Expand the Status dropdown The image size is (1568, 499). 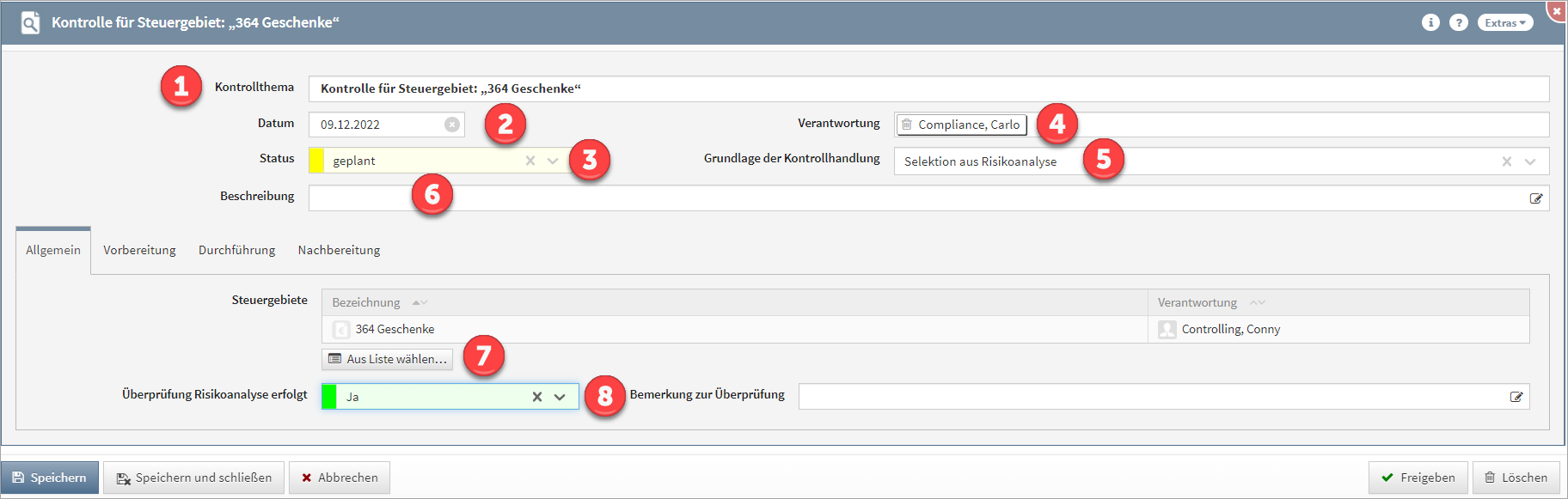[x=553, y=161]
